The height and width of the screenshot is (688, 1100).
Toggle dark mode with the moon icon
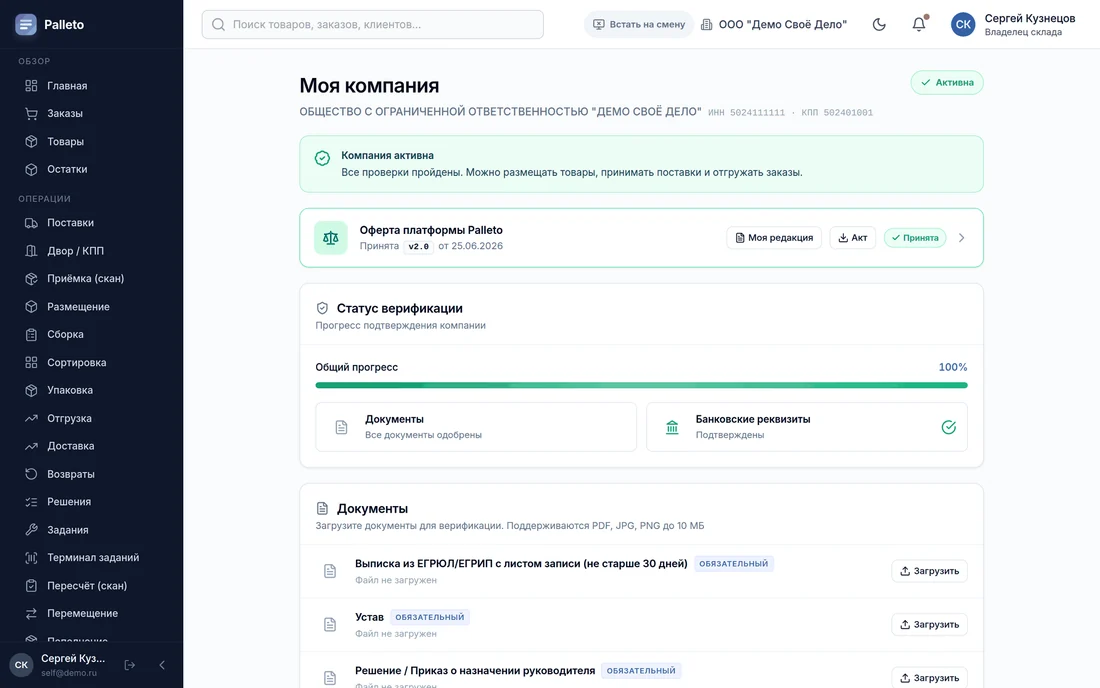[x=879, y=25]
